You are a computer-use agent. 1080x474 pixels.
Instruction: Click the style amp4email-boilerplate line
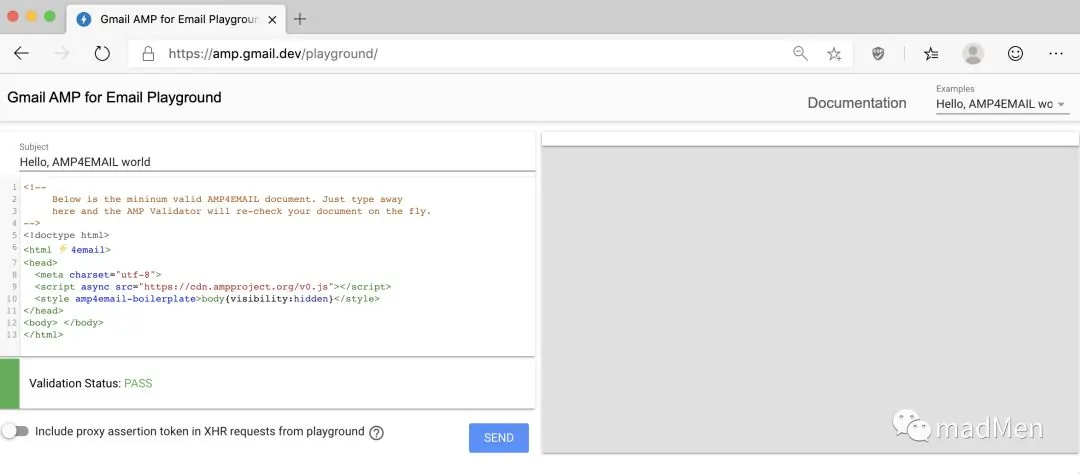(x=207, y=299)
